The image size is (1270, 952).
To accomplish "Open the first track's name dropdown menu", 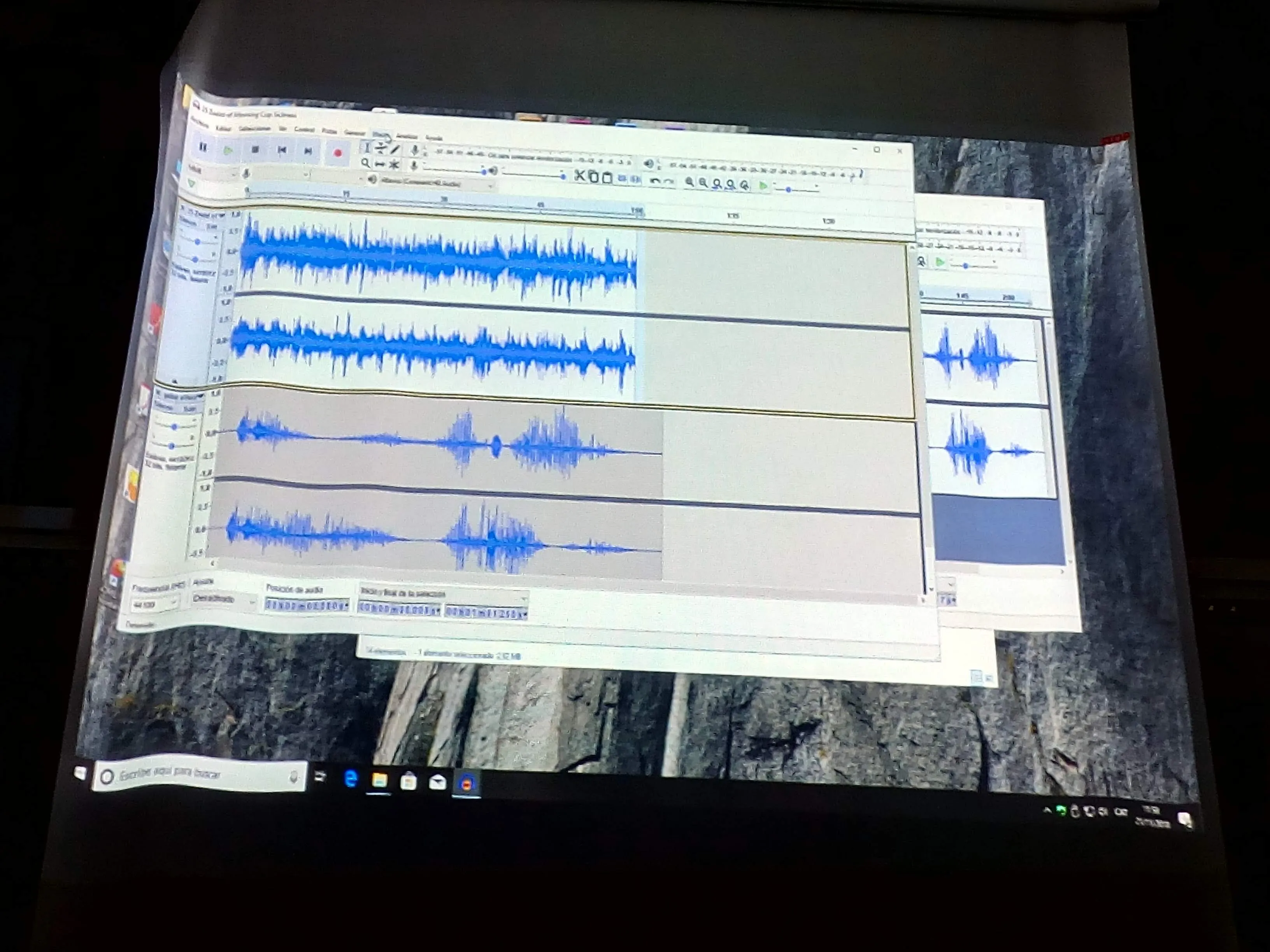I will point(207,214).
